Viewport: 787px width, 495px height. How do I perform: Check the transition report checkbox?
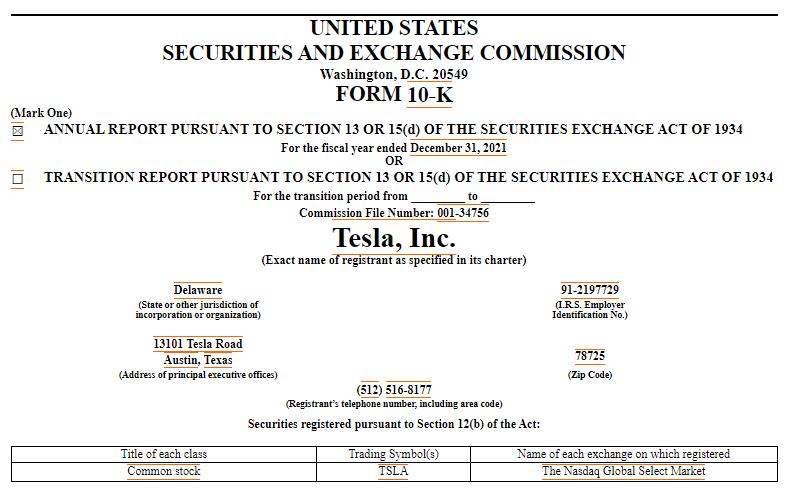tap(17, 179)
